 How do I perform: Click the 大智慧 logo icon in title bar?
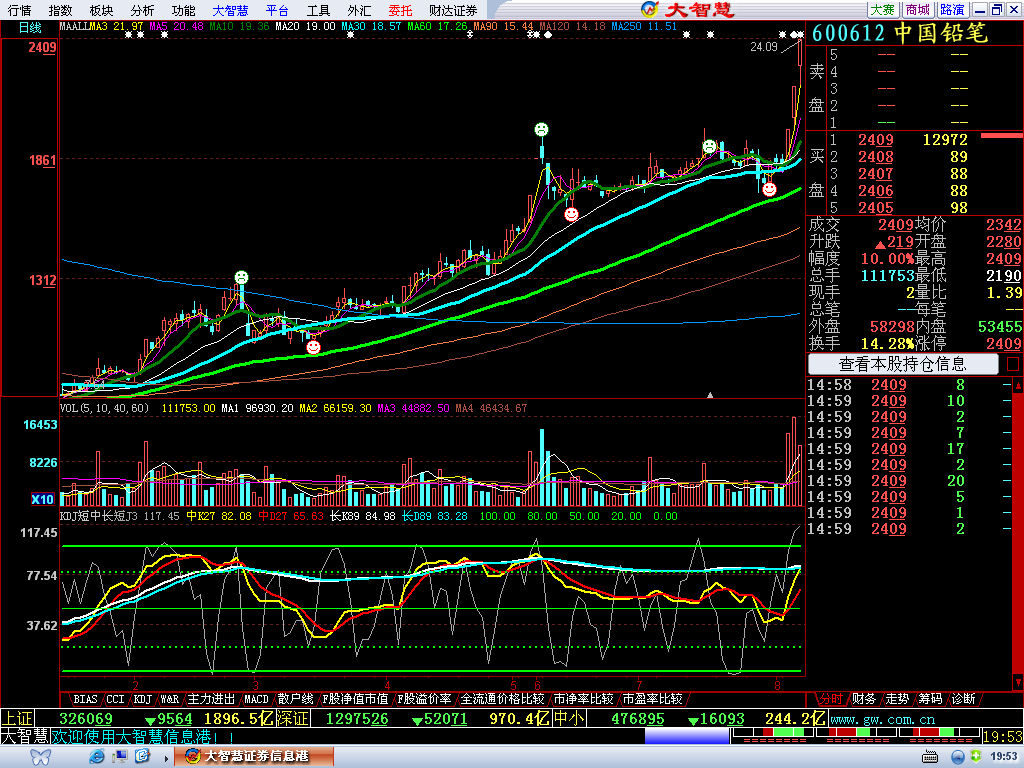pos(650,9)
